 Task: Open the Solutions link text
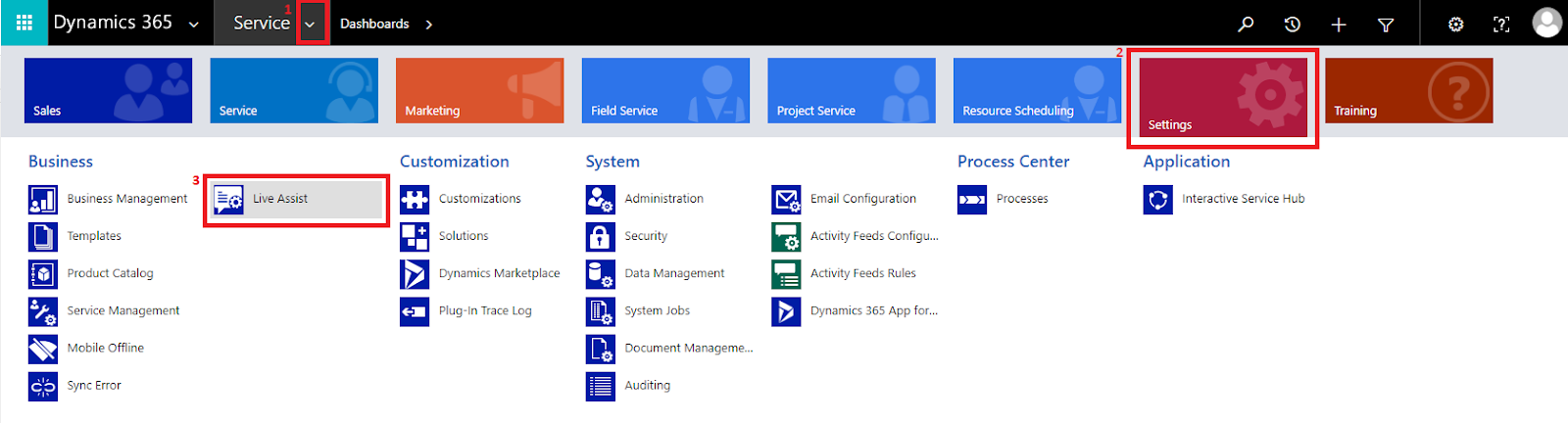click(464, 236)
